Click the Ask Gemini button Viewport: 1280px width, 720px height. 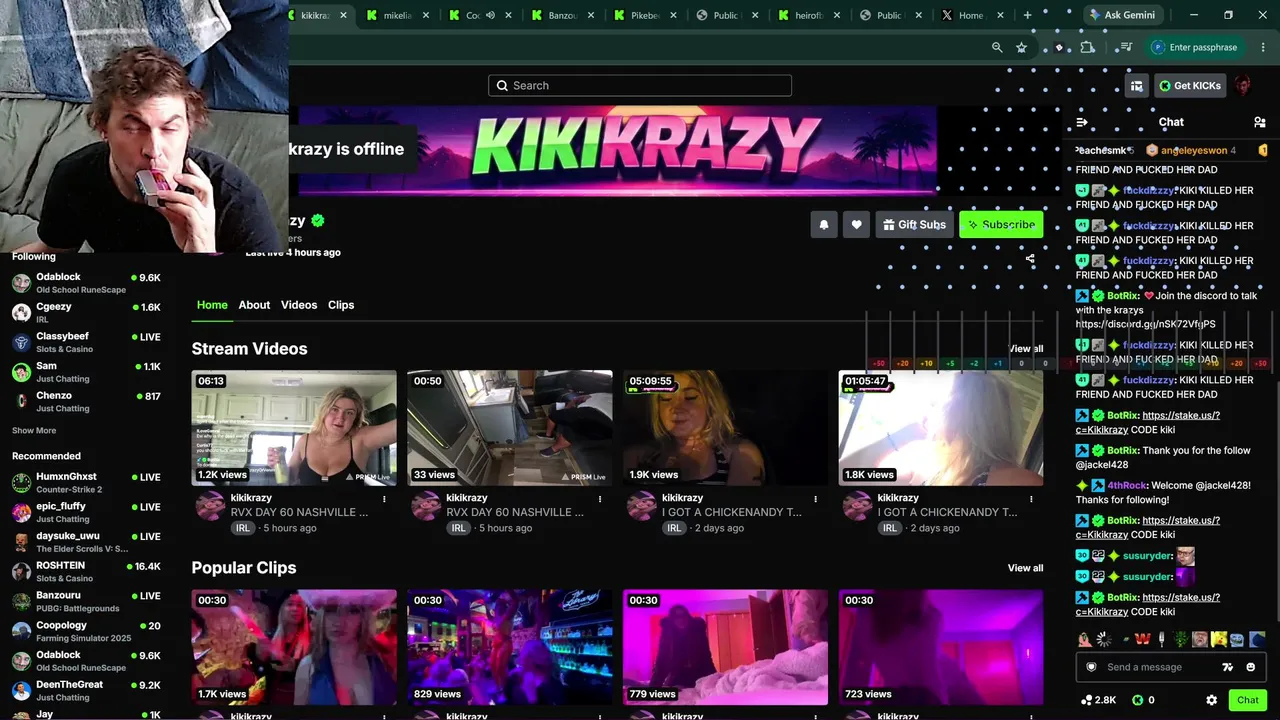point(1122,15)
